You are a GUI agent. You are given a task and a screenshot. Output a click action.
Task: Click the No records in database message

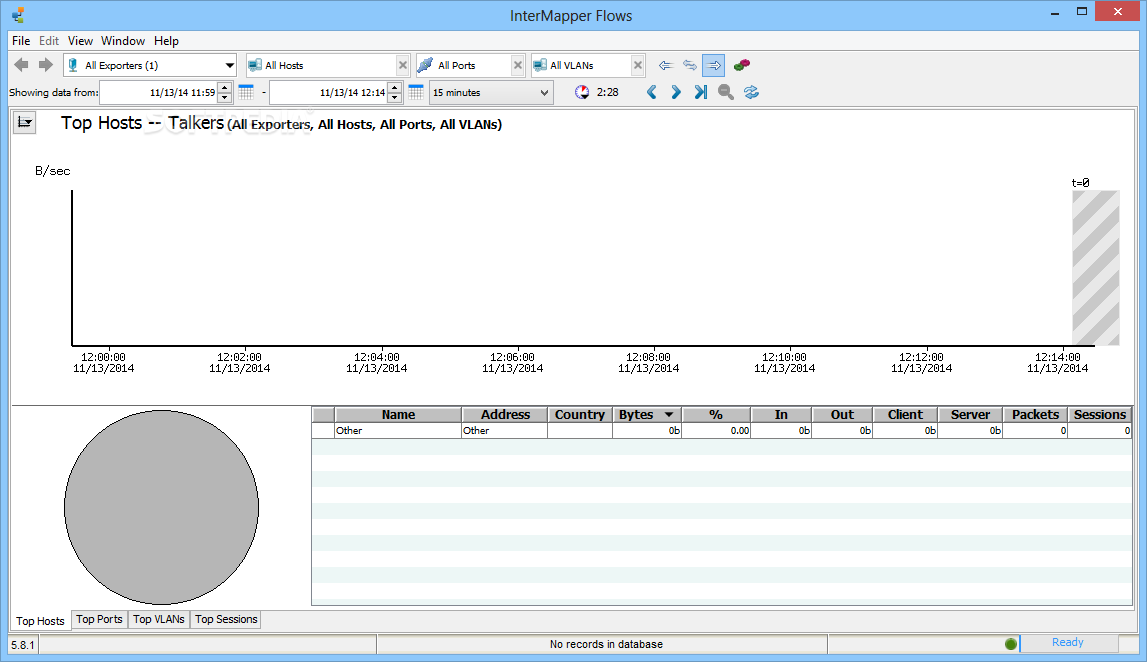[606, 644]
